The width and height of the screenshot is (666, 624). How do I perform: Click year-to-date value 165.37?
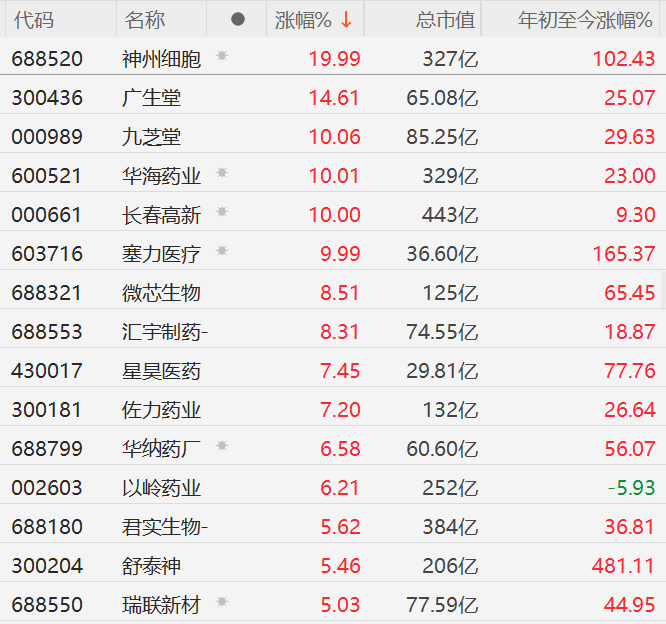point(624,254)
